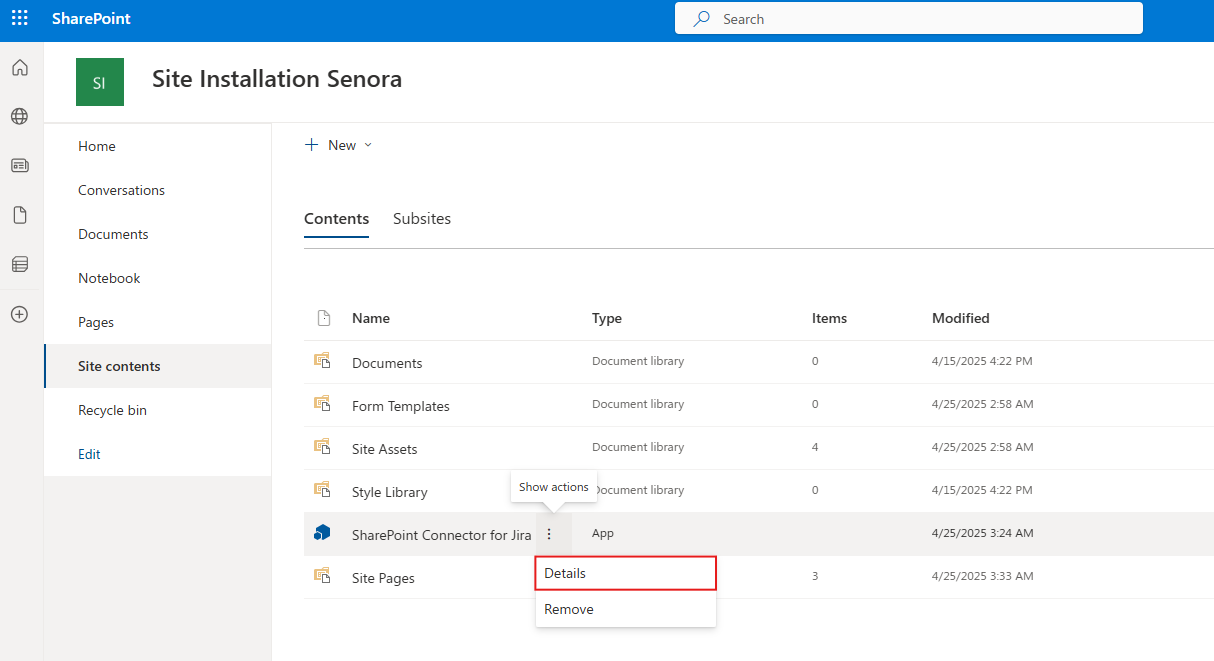This screenshot has height=661, width=1214.
Task: Open the app launcher waffle icon
Action: click(x=20, y=19)
